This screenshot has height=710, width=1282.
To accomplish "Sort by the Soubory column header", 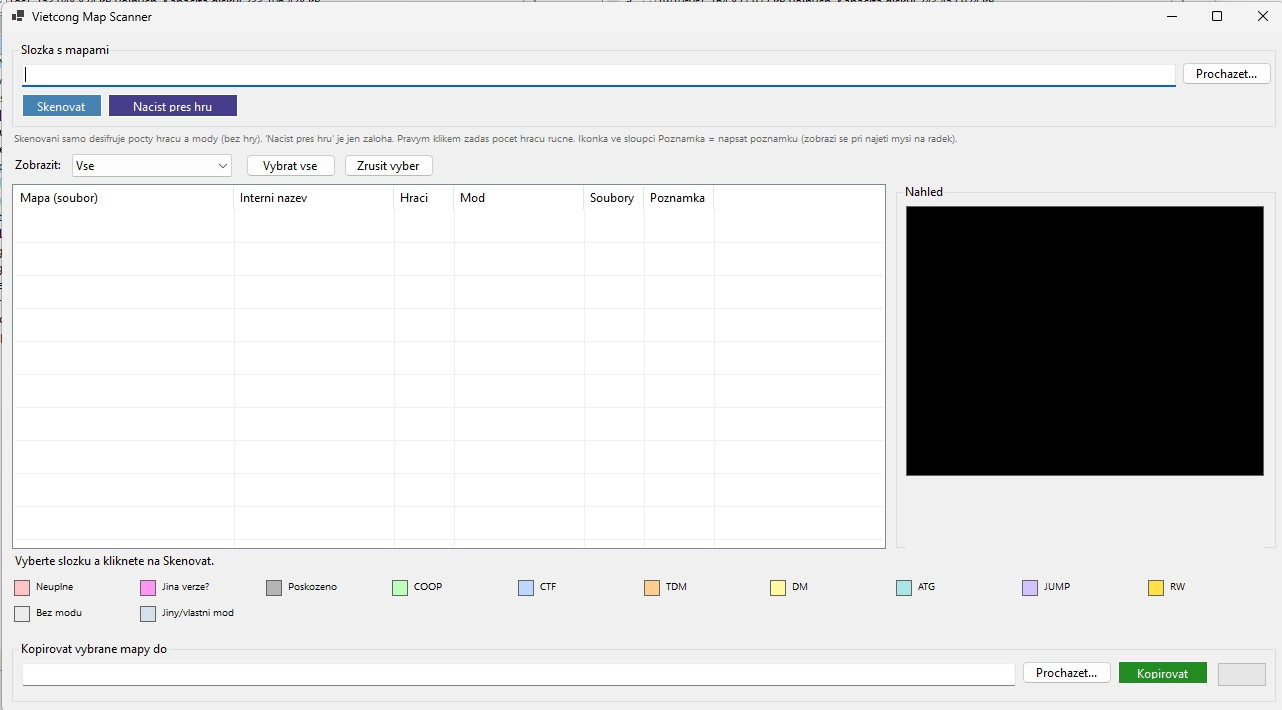I will click(614, 198).
